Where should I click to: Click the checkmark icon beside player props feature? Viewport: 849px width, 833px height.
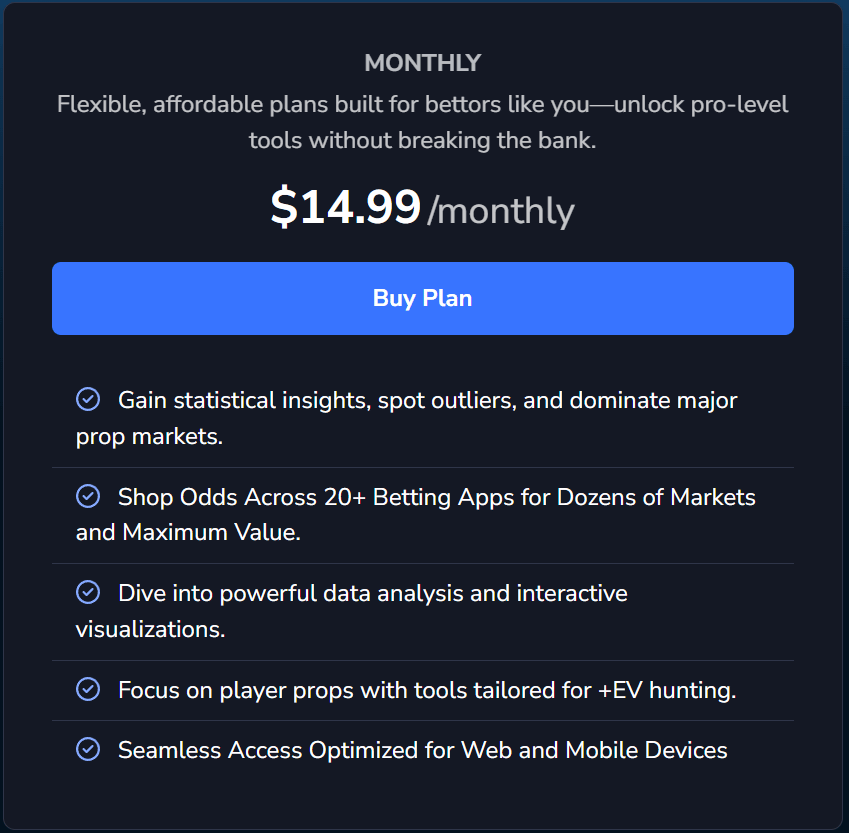[x=88, y=689]
